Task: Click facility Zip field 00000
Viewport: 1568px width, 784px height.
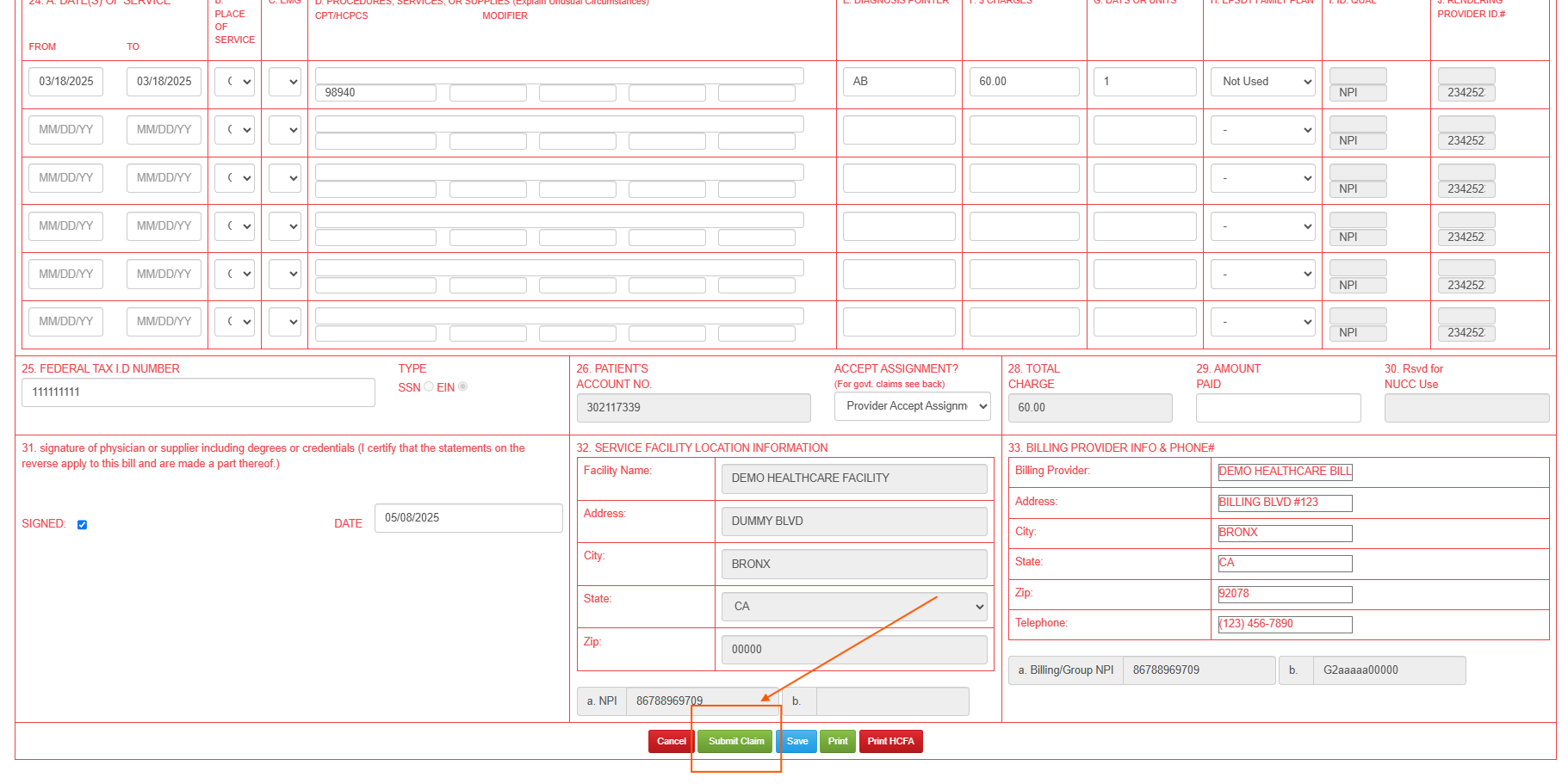Action: pos(854,650)
